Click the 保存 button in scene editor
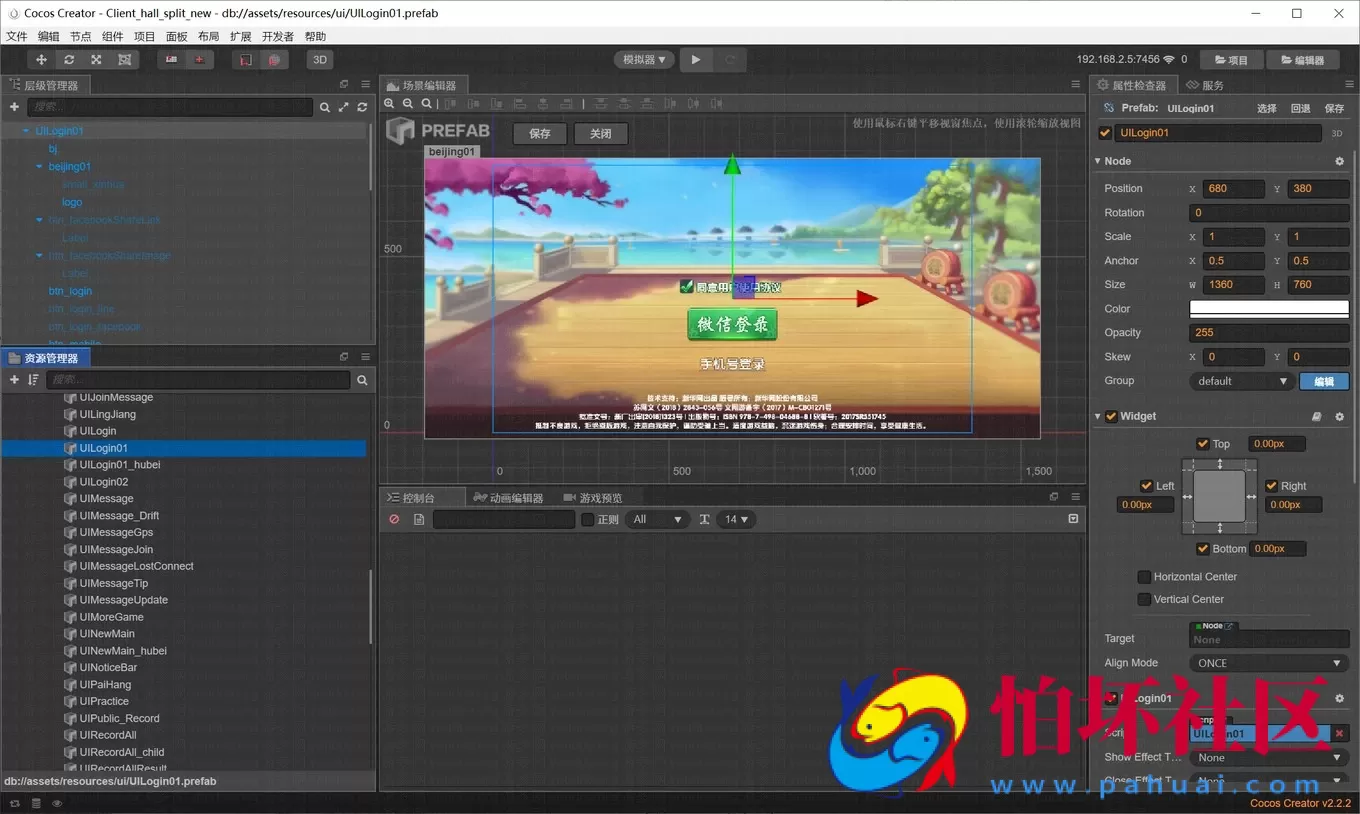1360x814 pixels. point(540,134)
